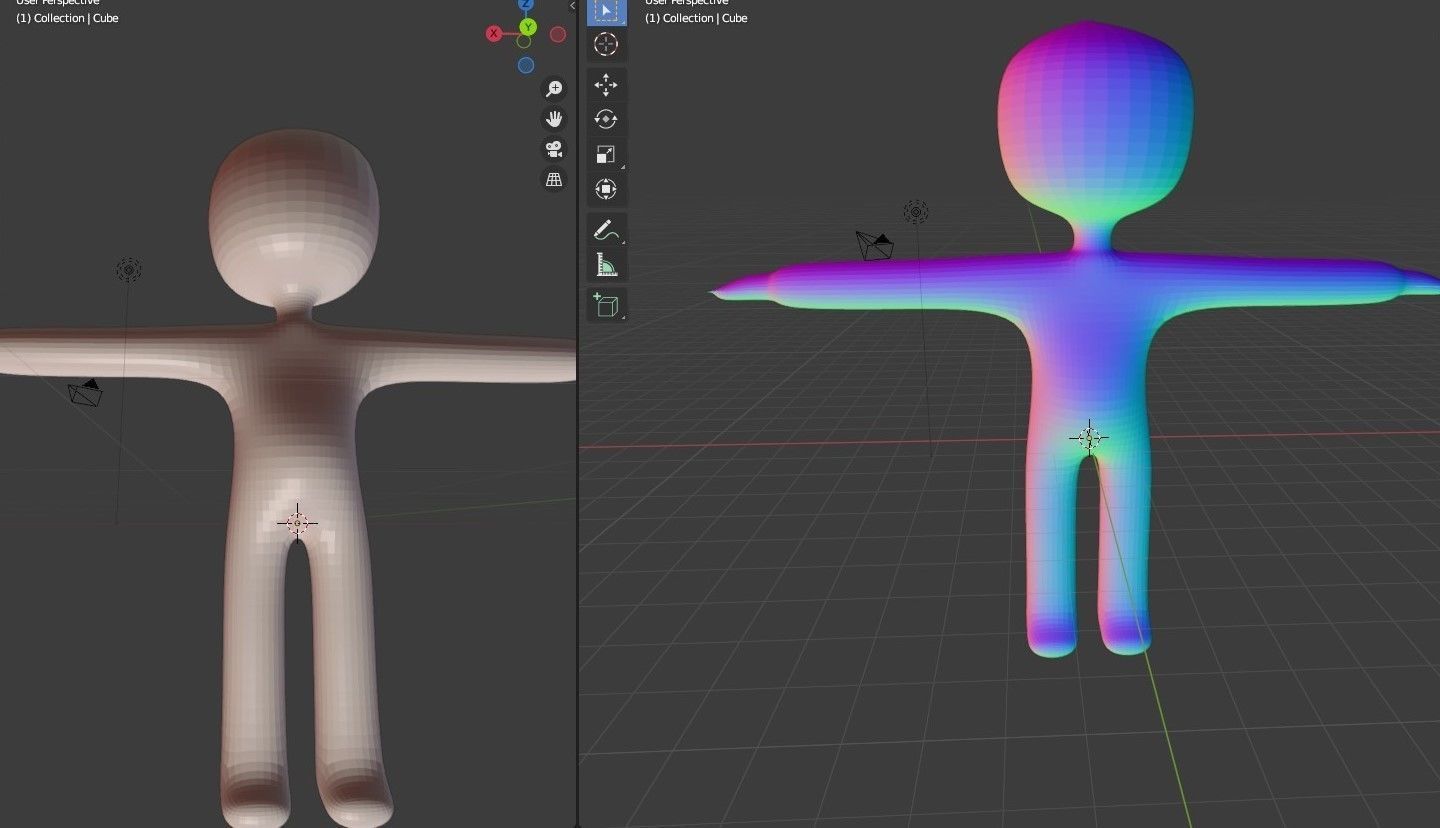1440x828 pixels.
Task: Select the Scale tool
Action: 606,153
